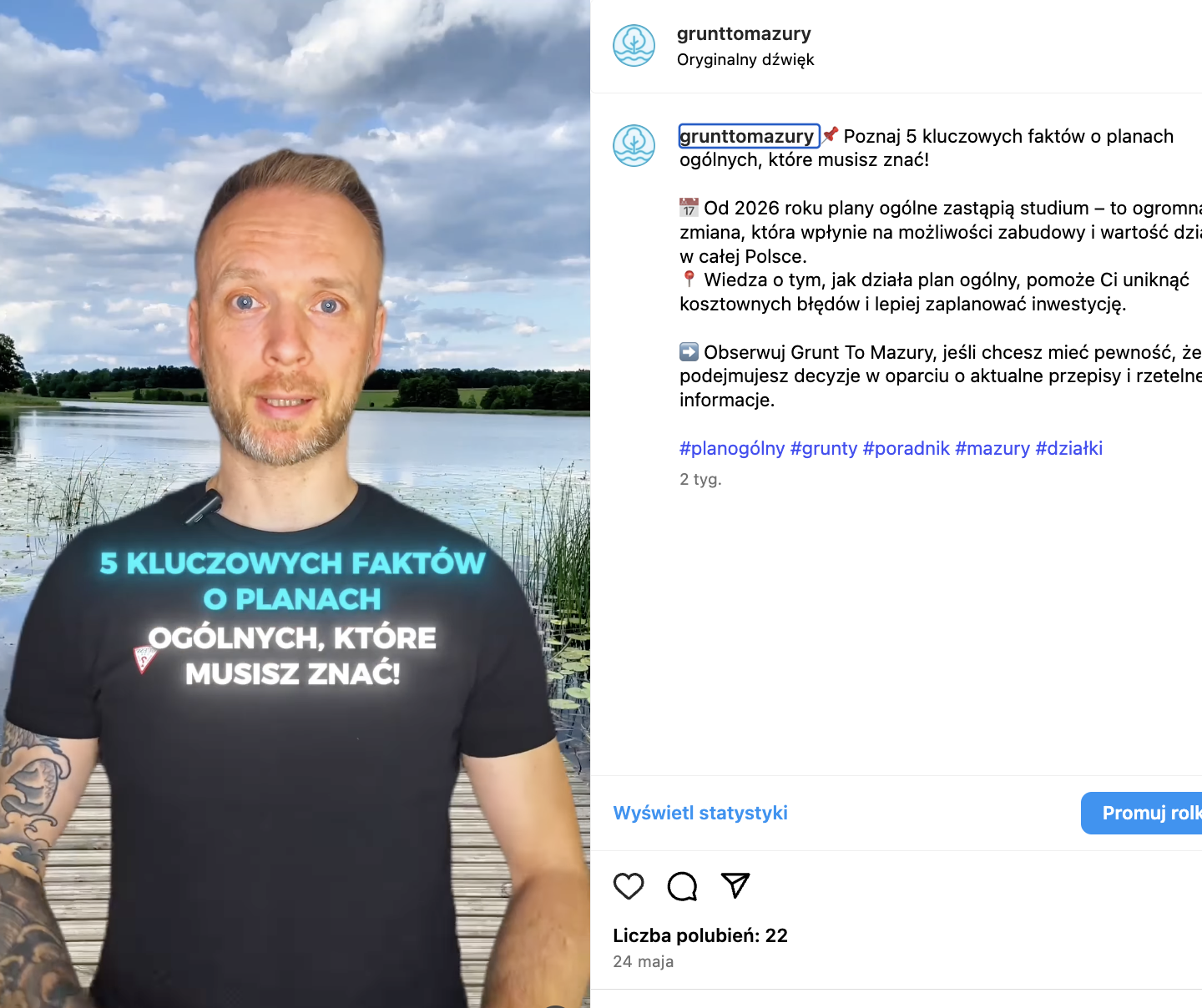Click Wyświetl statystyki link
The image size is (1202, 1008).
pos(700,813)
